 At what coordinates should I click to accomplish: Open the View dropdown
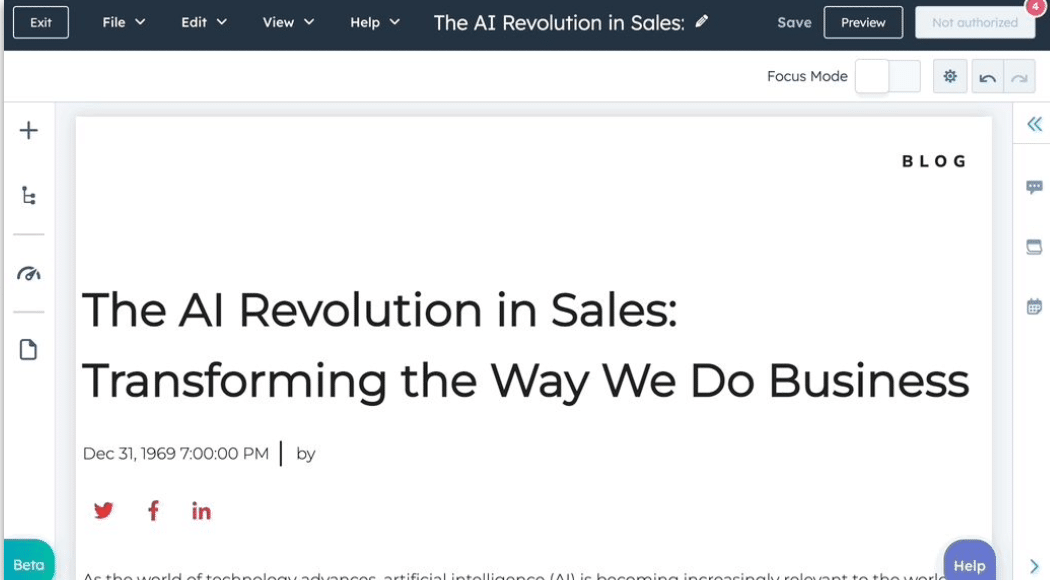pos(287,22)
